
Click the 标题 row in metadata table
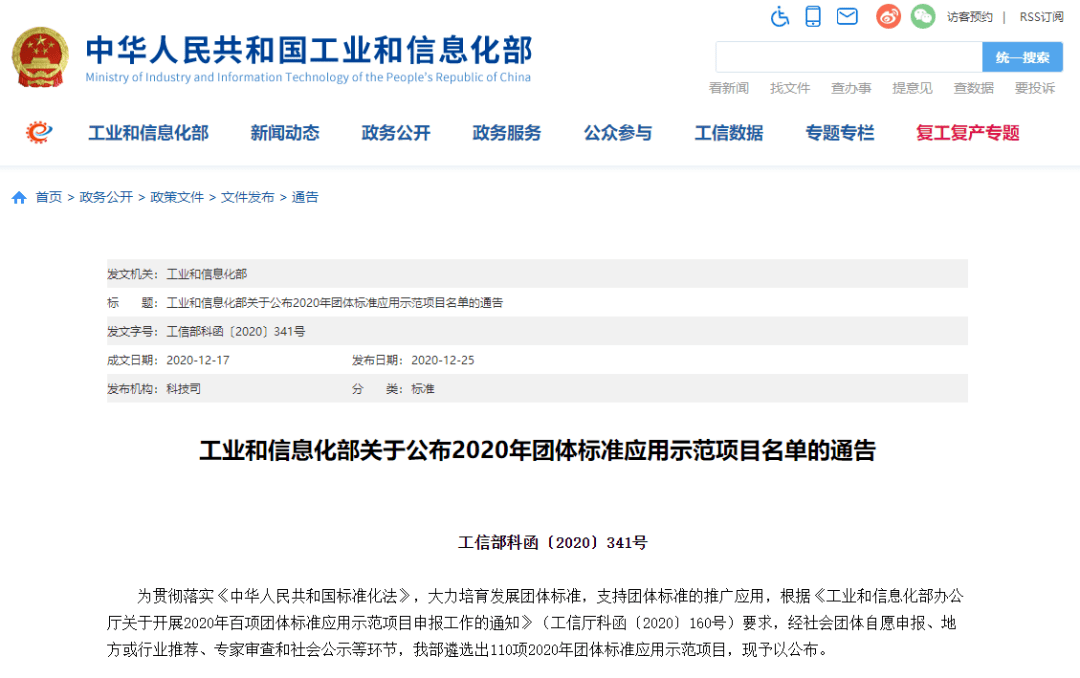[x=537, y=302]
